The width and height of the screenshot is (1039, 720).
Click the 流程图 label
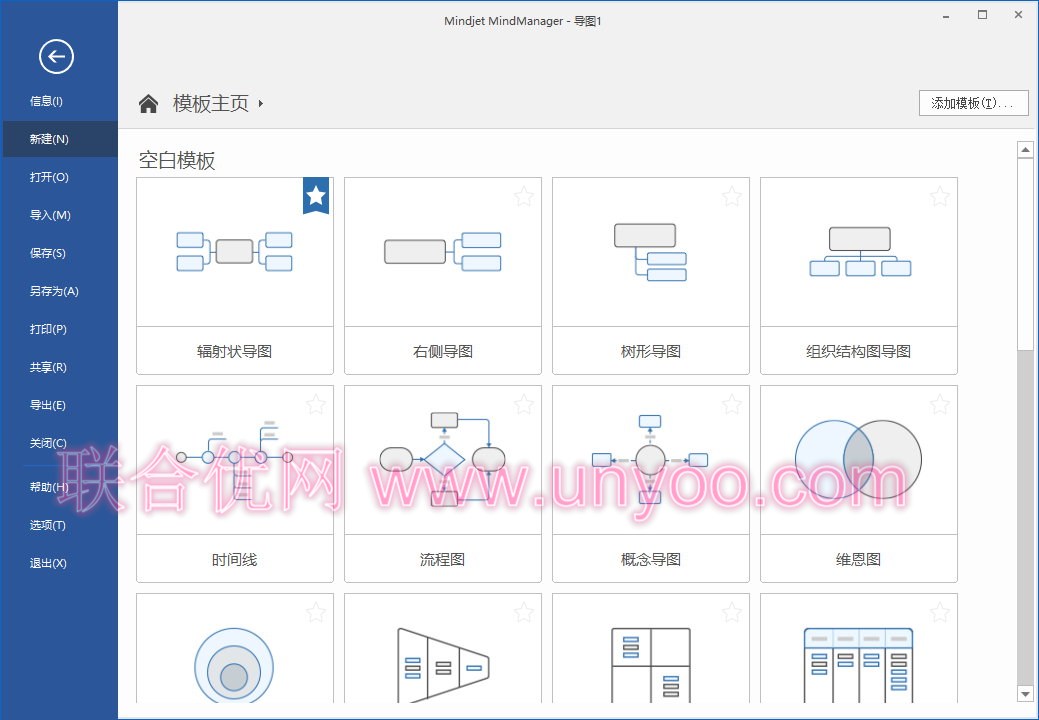[x=443, y=560]
